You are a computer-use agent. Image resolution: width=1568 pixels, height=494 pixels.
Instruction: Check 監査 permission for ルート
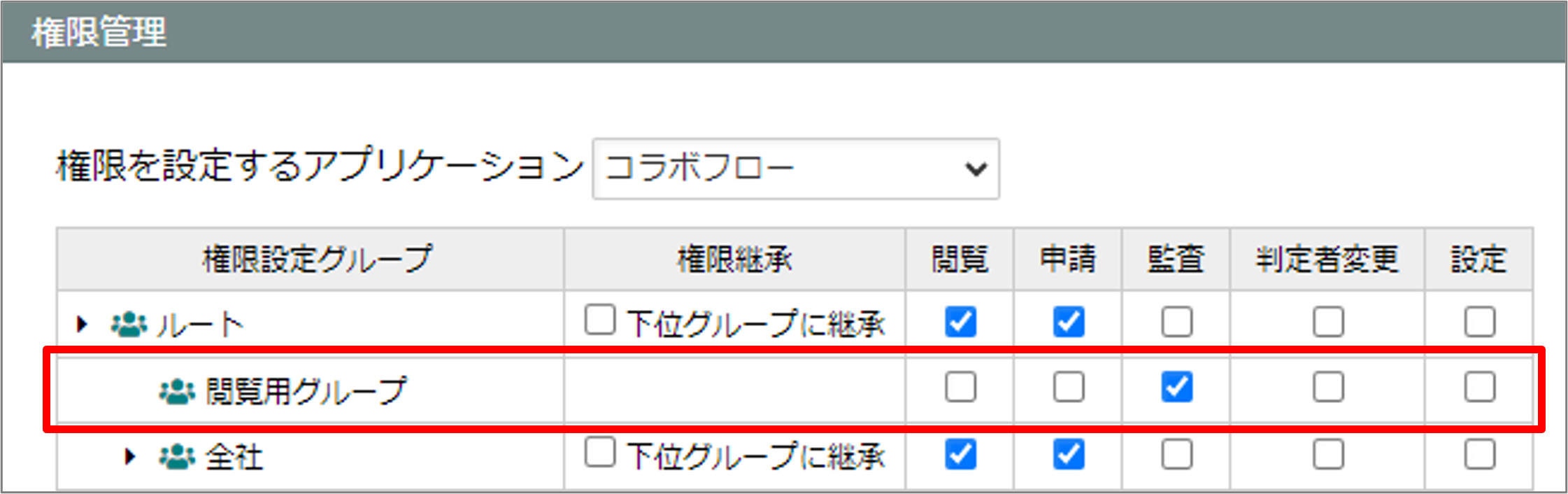[x=1177, y=322]
